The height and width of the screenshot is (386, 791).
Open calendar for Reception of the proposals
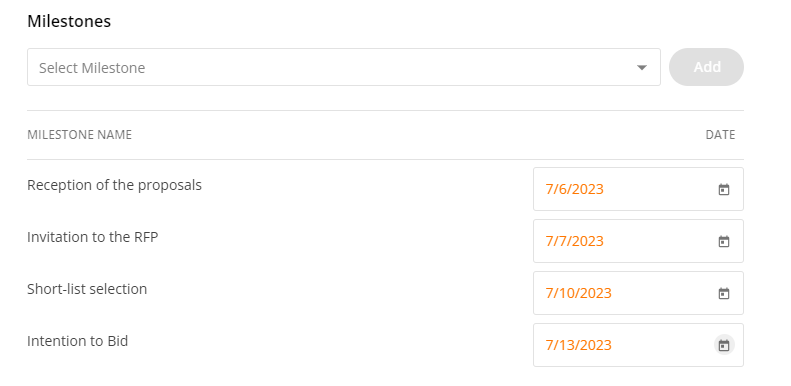coord(724,190)
